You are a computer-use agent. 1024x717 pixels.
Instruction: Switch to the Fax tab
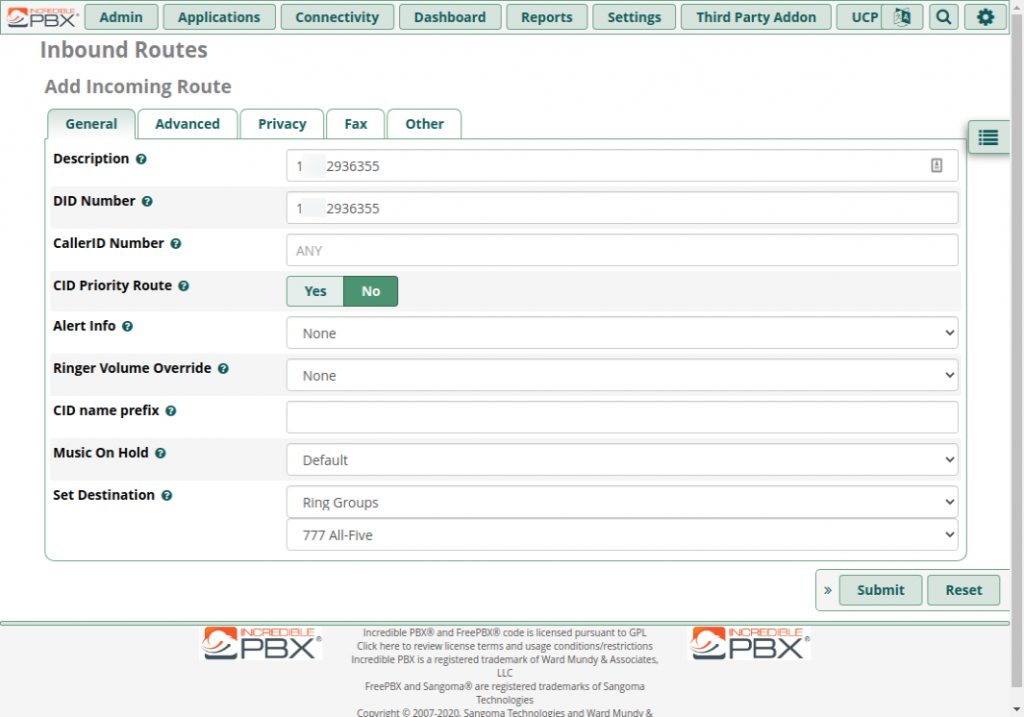pyautogui.click(x=356, y=124)
